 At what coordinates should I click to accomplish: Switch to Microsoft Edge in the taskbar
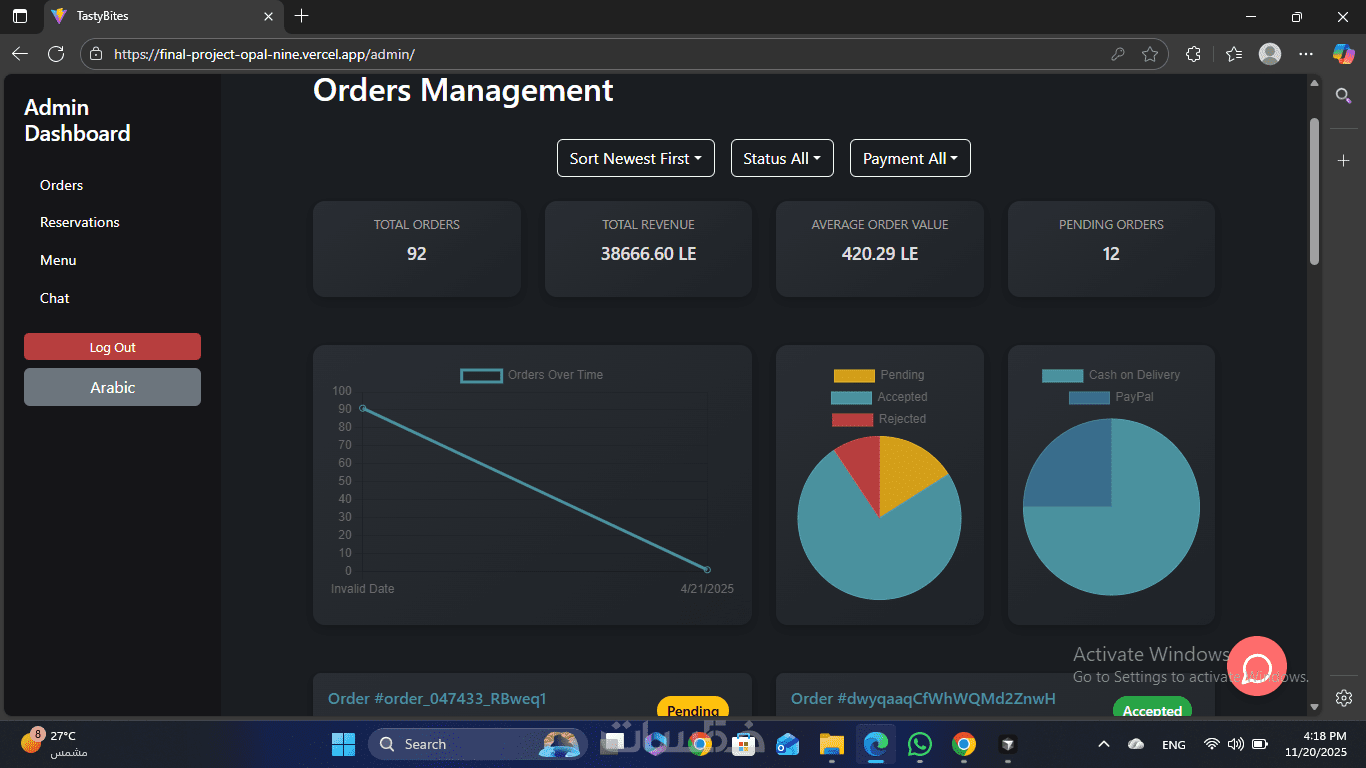(876, 744)
